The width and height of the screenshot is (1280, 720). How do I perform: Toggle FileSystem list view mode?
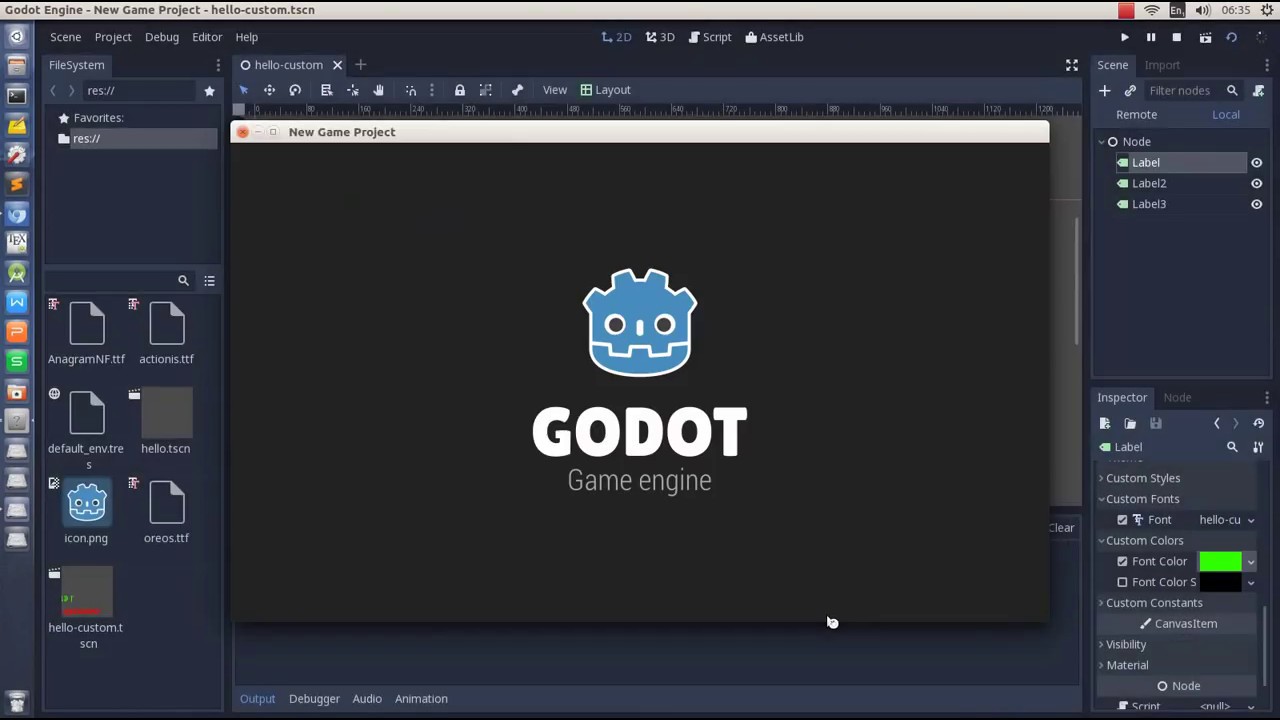pyautogui.click(x=209, y=281)
